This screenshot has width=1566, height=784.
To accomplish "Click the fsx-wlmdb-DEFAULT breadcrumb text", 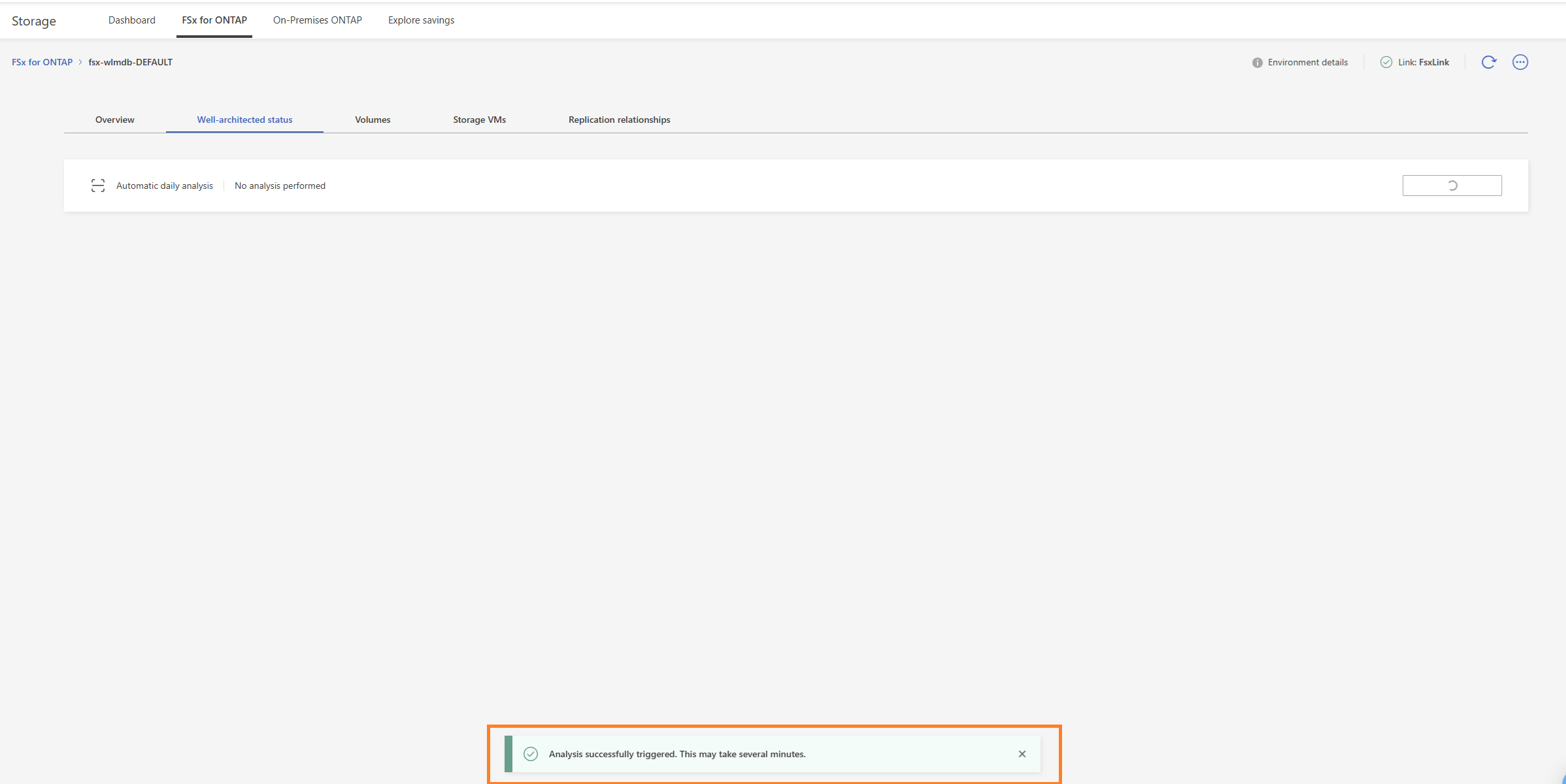I will pos(131,62).
